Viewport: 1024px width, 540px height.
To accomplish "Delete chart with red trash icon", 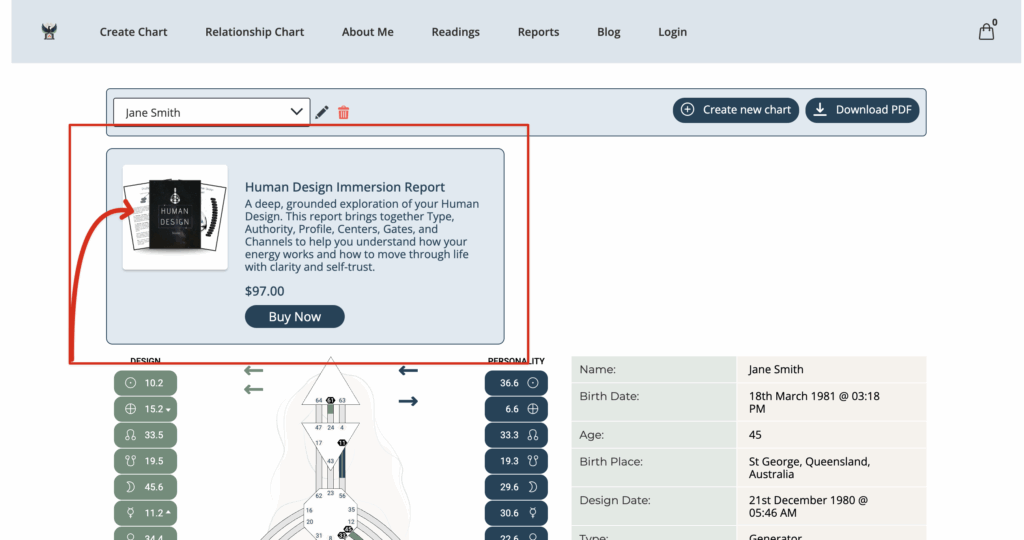I will coord(344,112).
